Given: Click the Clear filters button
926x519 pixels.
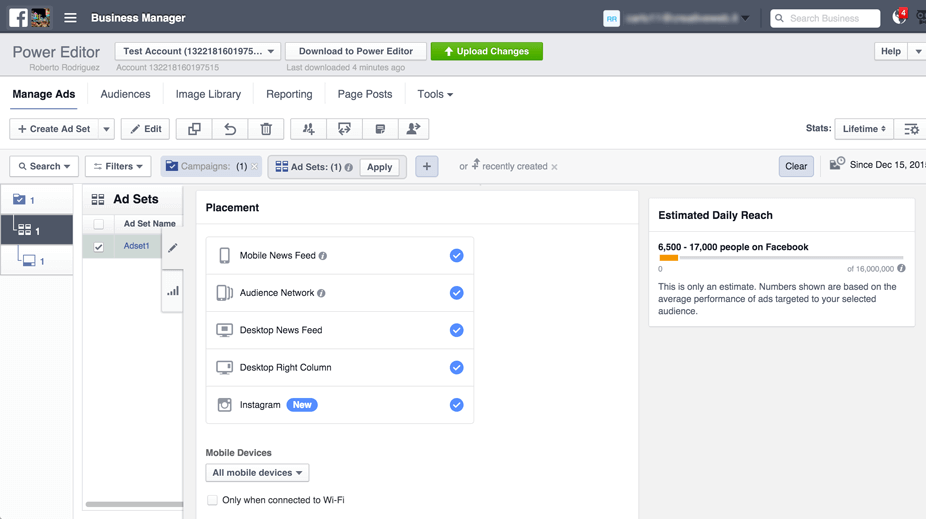Looking at the screenshot, I should click(796, 167).
